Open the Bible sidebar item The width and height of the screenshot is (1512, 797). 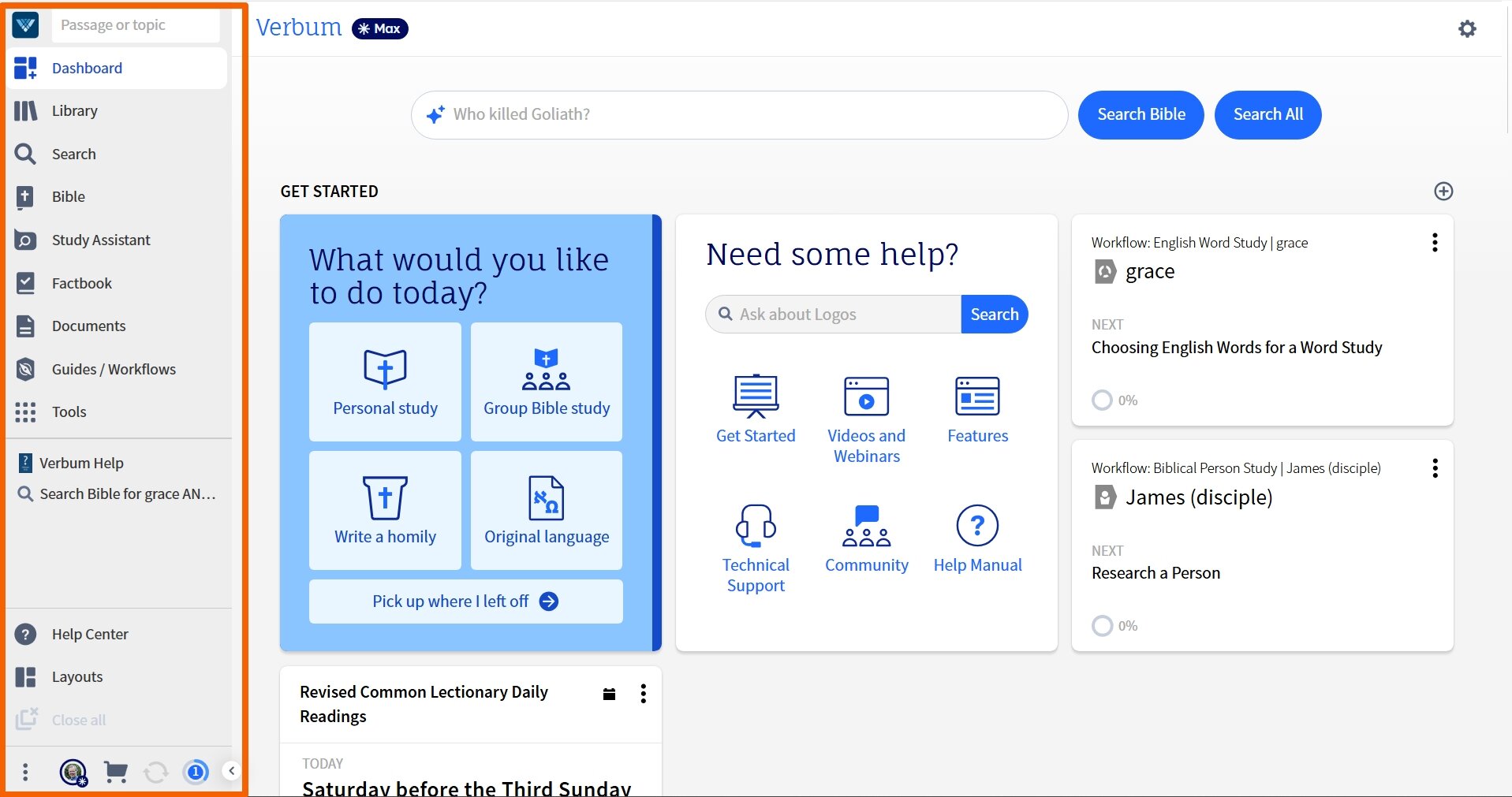118,197
